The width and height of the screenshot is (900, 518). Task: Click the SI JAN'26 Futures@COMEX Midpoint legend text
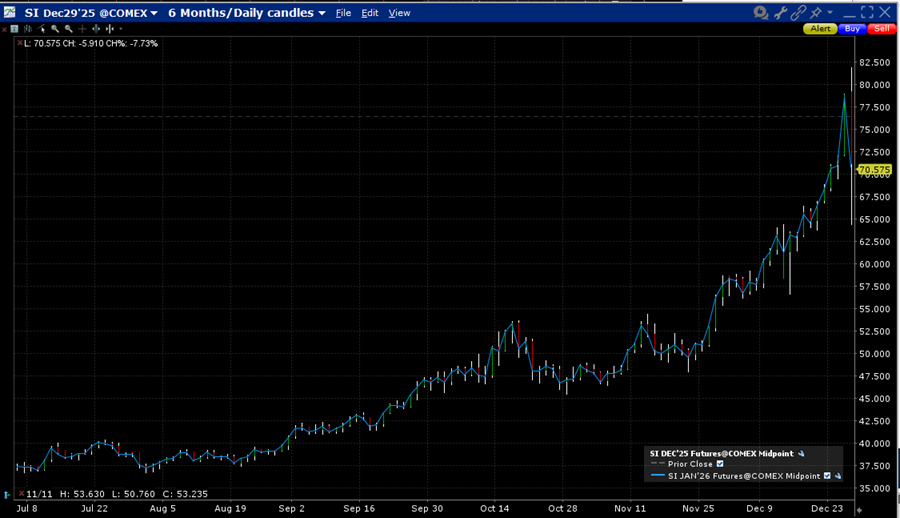click(x=744, y=476)
